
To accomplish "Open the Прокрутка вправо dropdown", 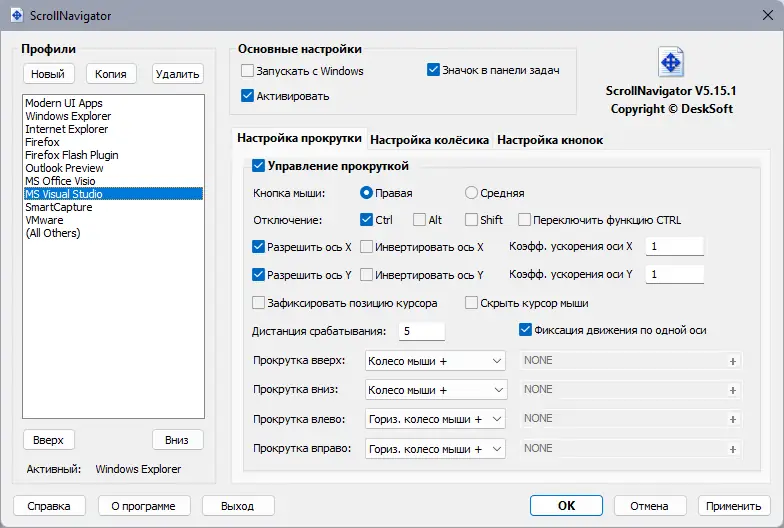I will click(x=435, y=449).
